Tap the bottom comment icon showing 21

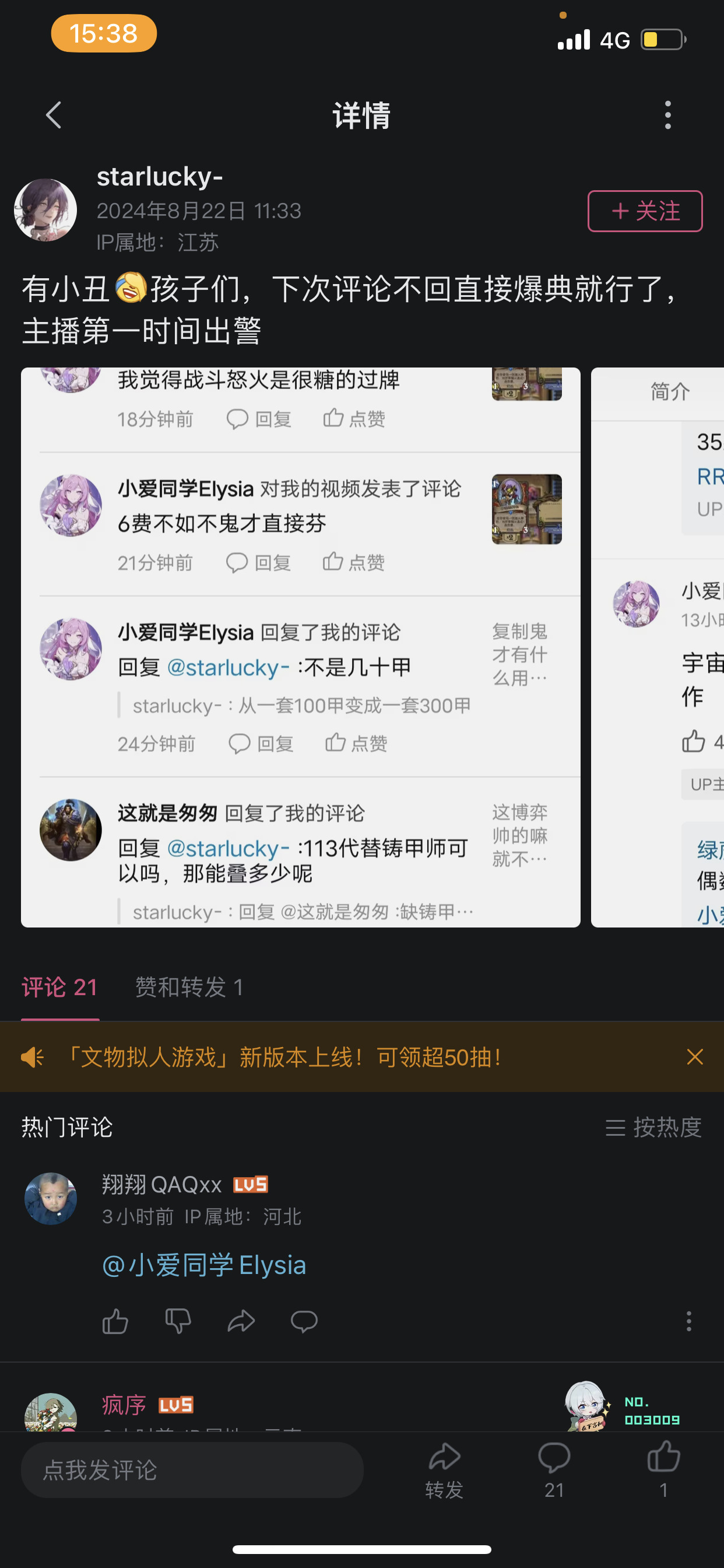coord(554,1471)
